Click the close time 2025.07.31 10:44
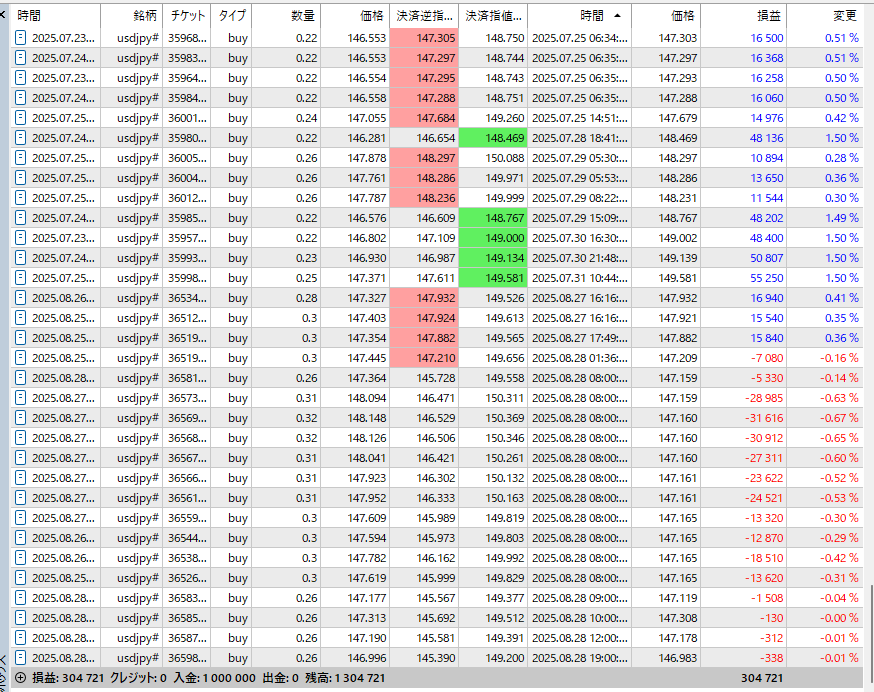 pos(580,278)
